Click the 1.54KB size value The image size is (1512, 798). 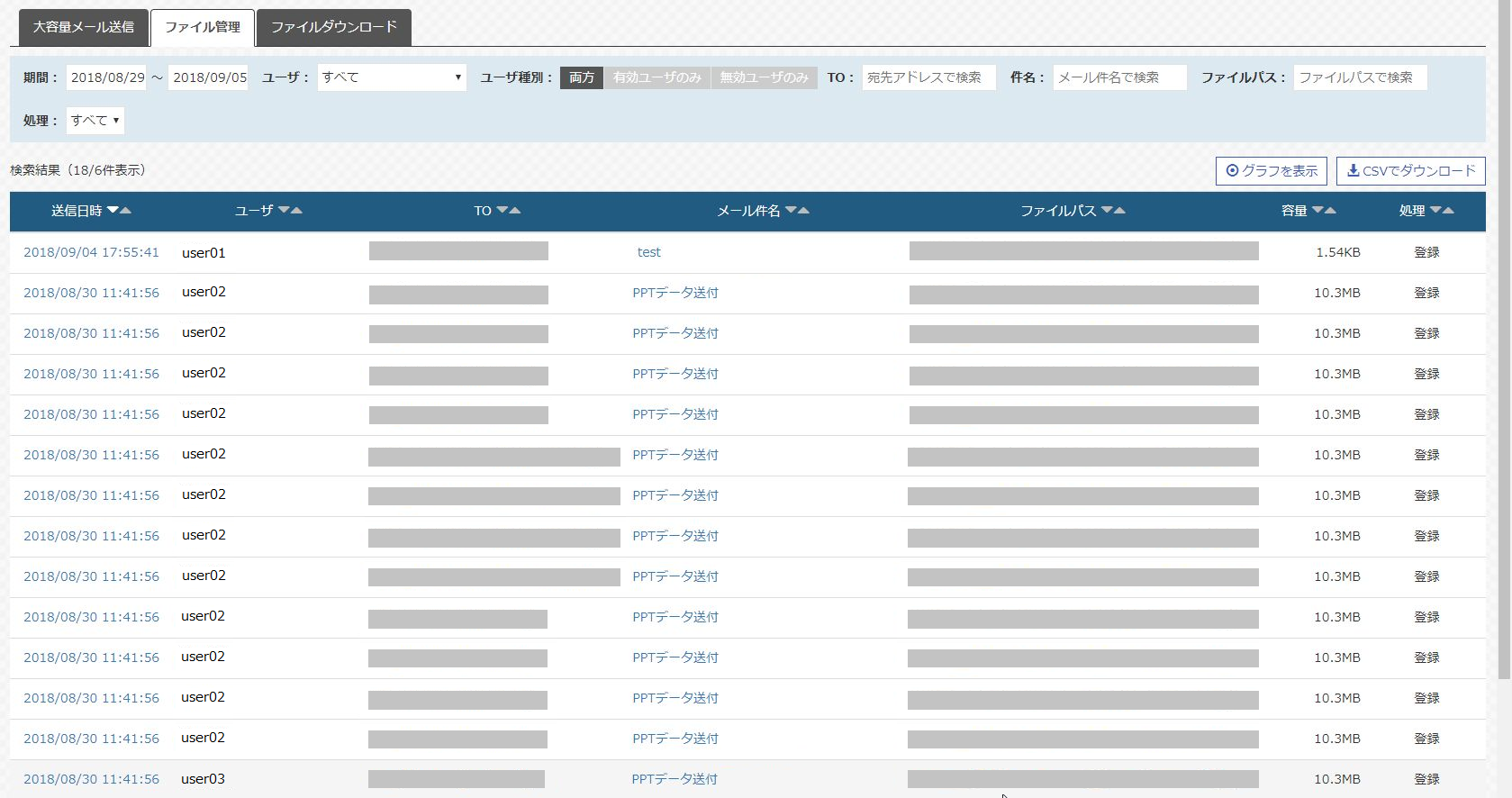pyautogui.click(x=1338, y=252)
